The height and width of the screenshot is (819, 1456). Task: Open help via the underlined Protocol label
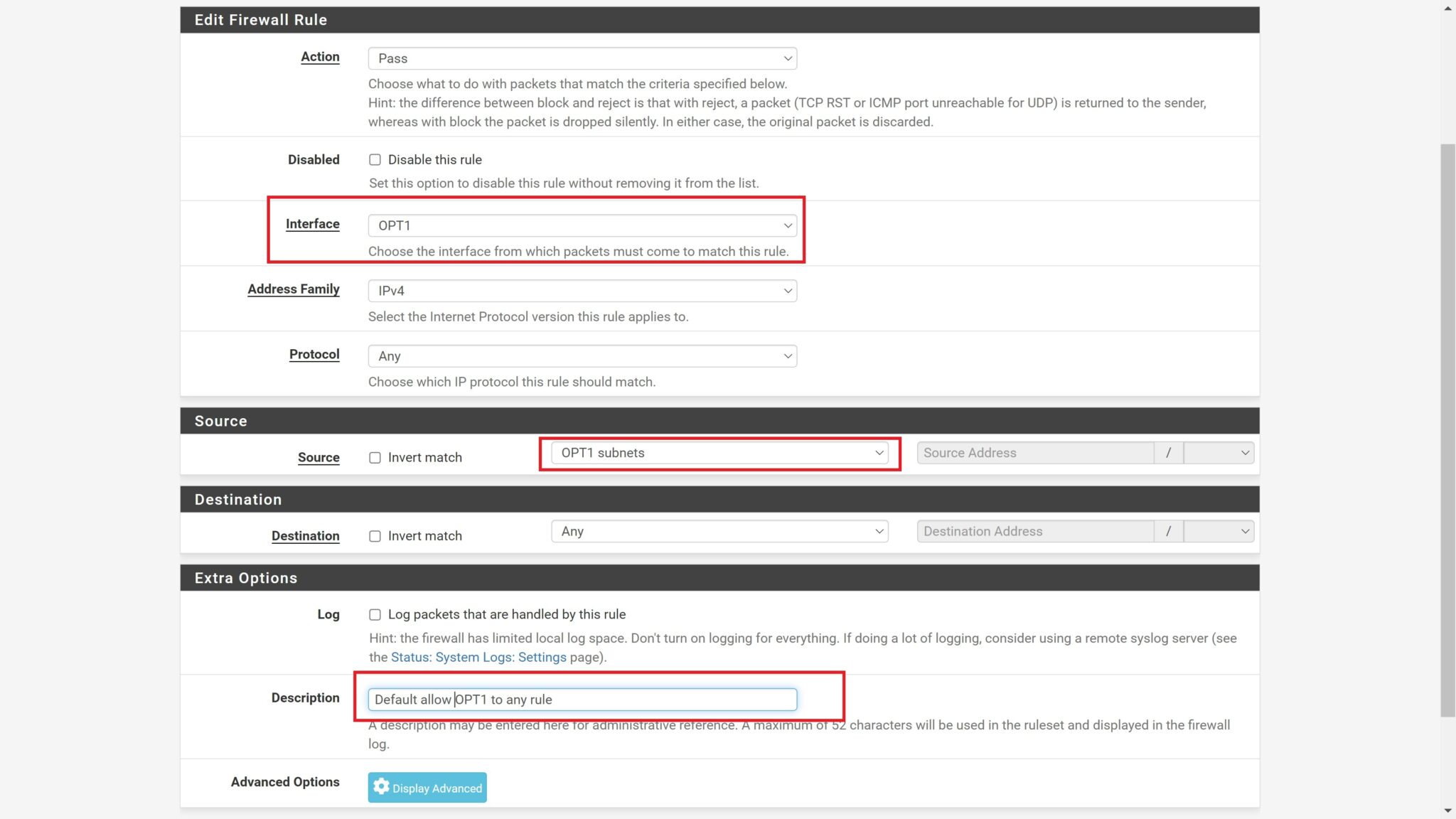click(314, 353)
